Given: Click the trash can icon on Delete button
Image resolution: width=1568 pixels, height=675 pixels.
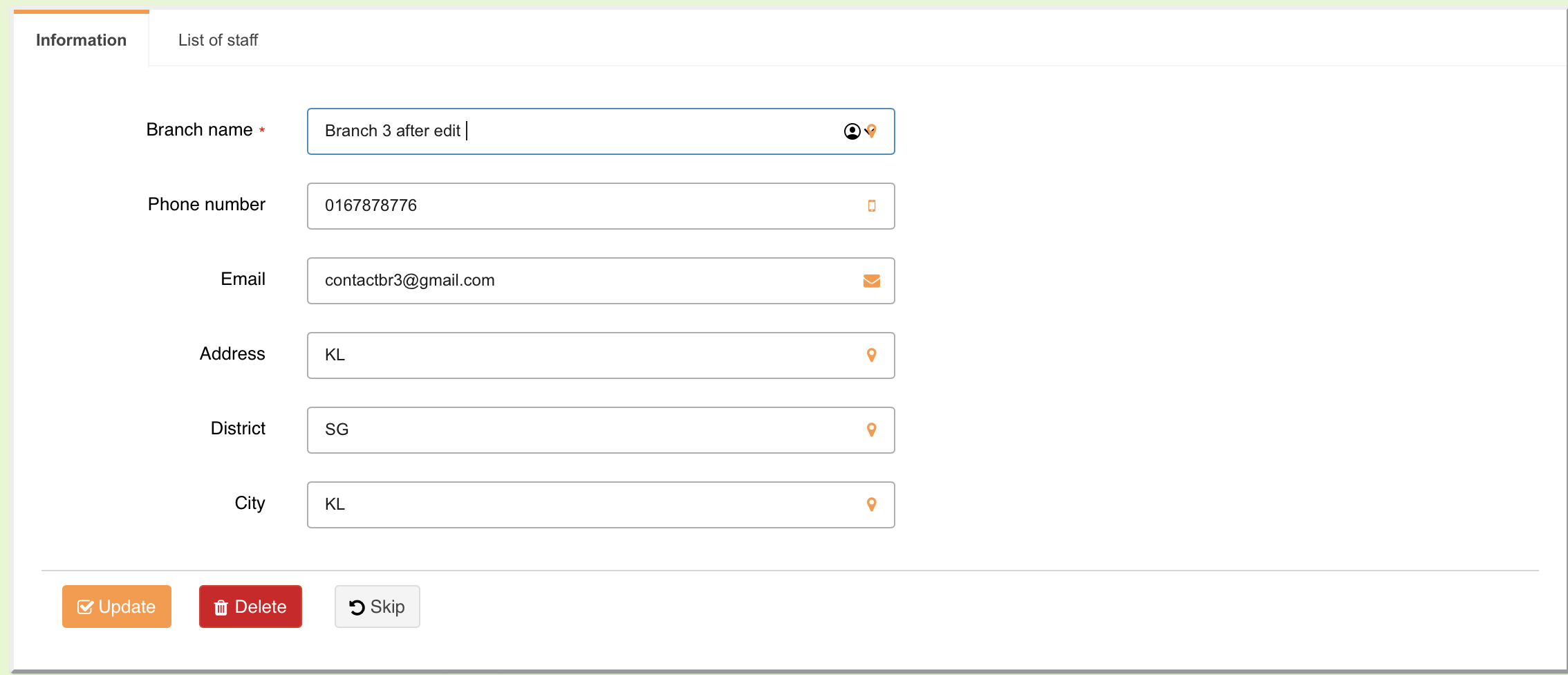Looking at the screenshot, I should (221, 607).
